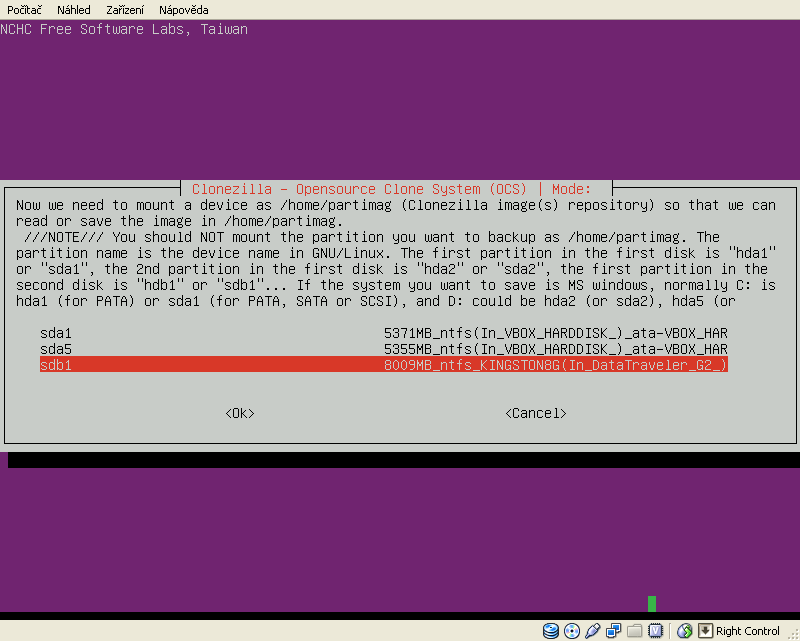Click the window resize grip corner
This screenshot has height=641, width=800.
793,634
